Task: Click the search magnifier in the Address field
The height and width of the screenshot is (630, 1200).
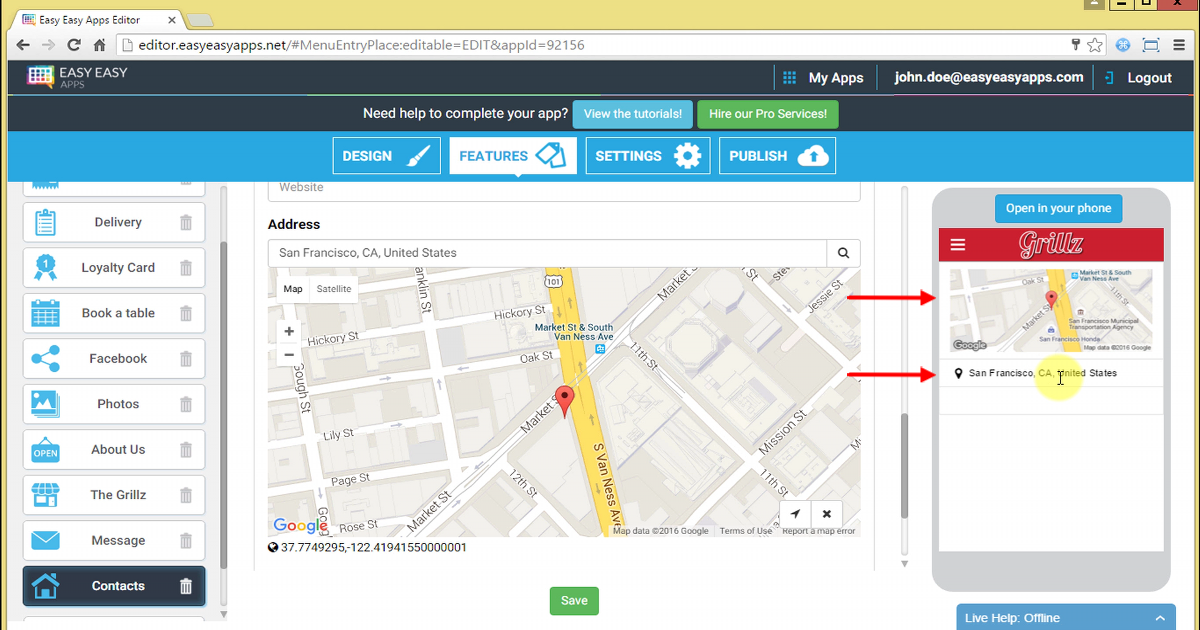Action: tap(843, 253)
